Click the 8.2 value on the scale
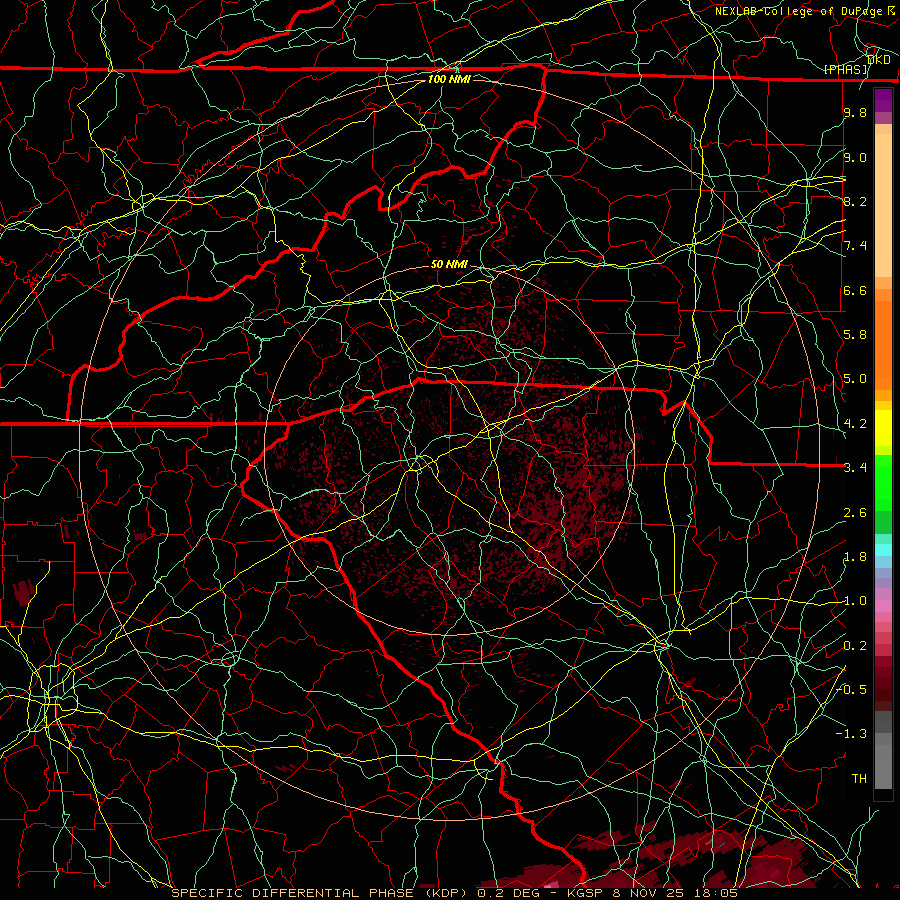Viewport: 900px width, 900px height. [855, 201]
